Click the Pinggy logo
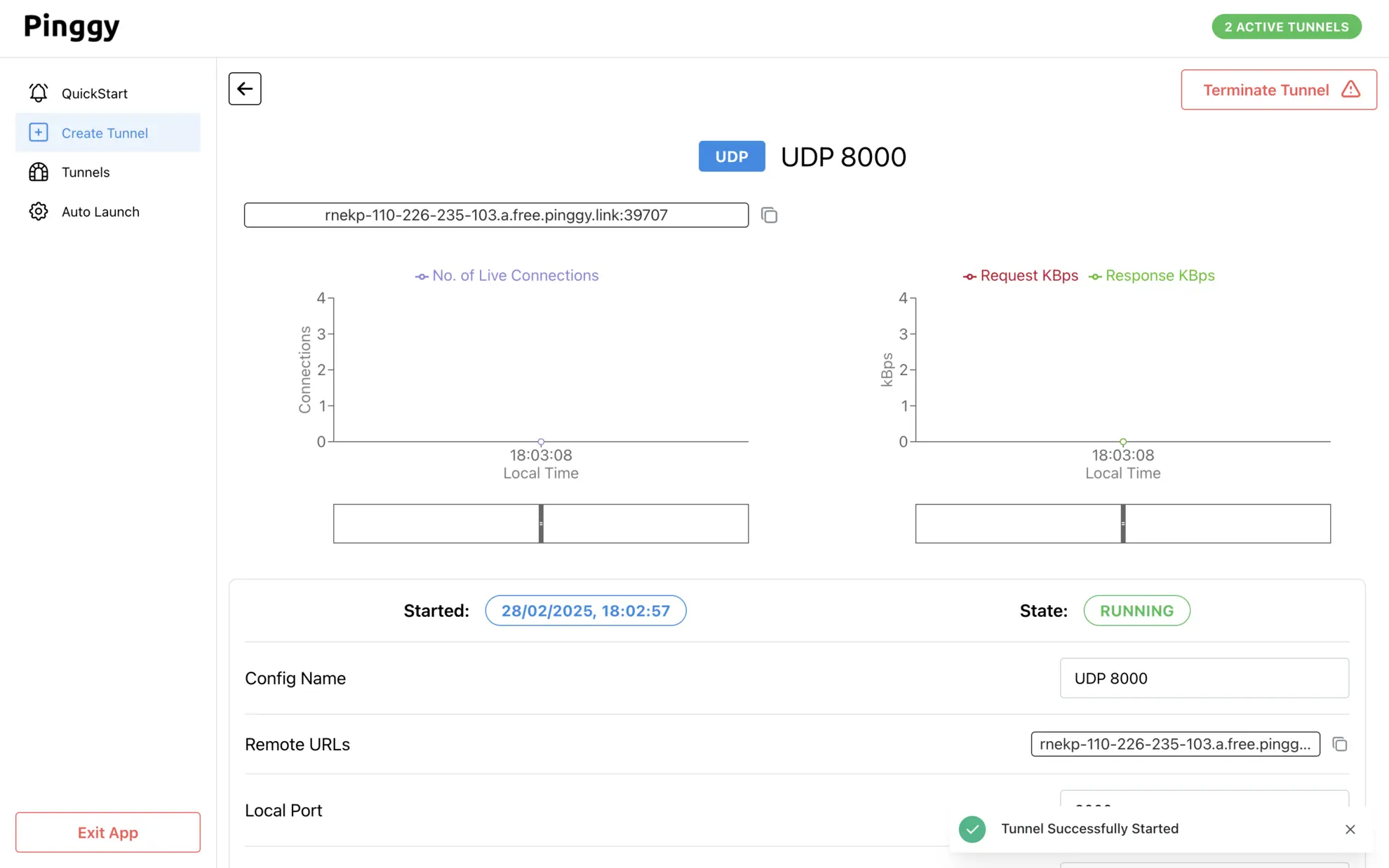Viewport: 1389px width, 868px height. pyautogui.click(x=72, y=27)
